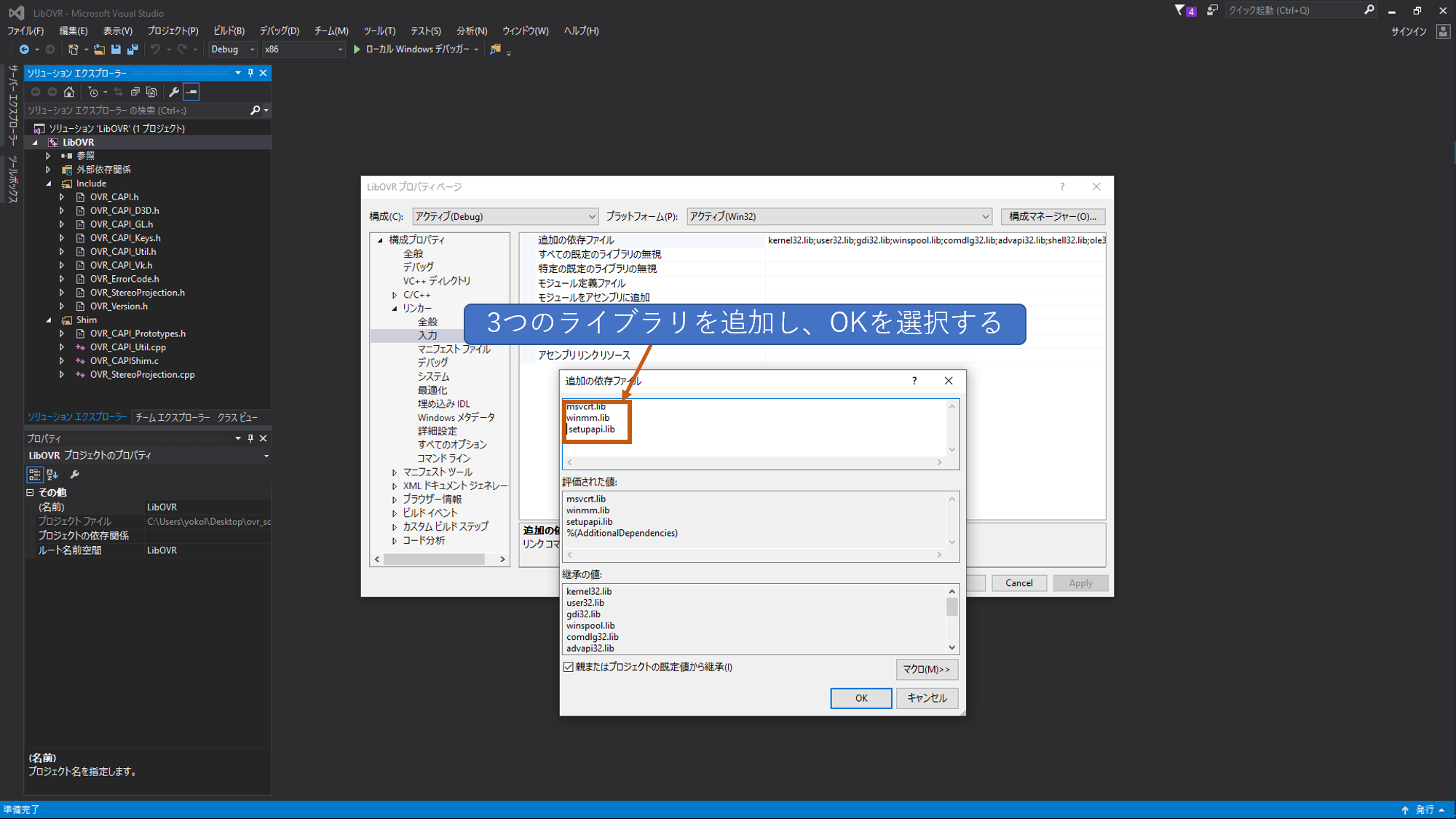Click the マクロ(M)>> button
This screenshot has width=1456, height=819.
tap(926, 669)
